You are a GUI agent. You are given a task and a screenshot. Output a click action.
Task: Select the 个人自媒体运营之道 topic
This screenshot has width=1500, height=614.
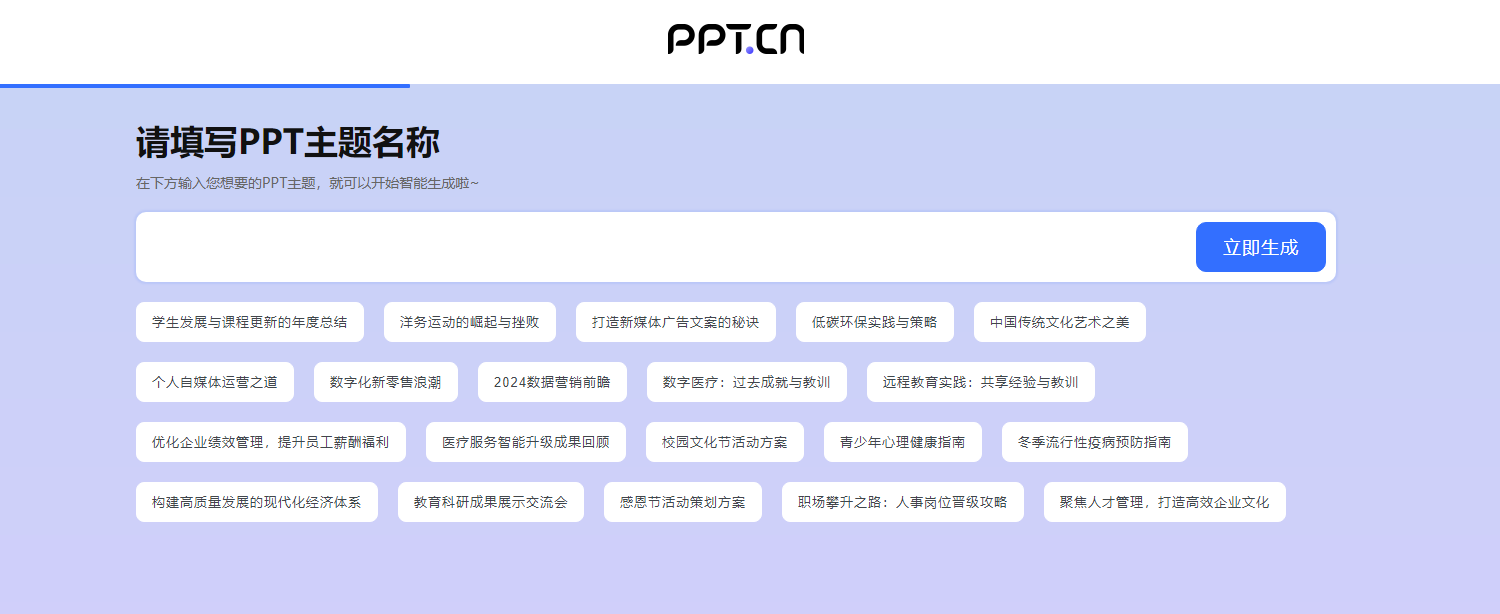click(215, 382)
